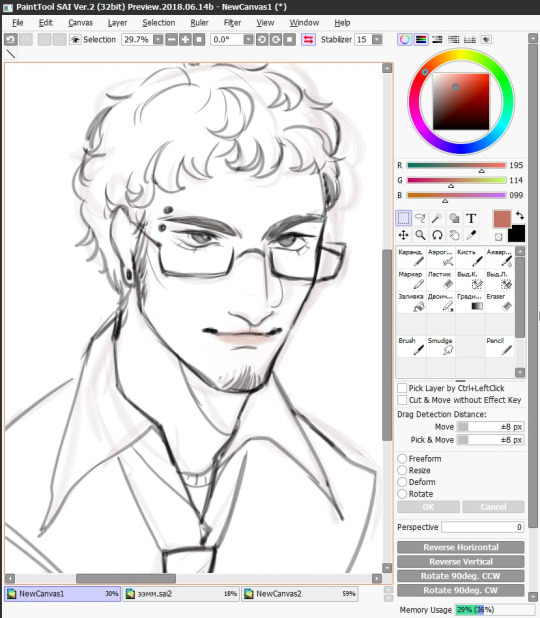540x618 pixels.
Task: Select the Resize radio option
Action: click(x=402, y=470)
